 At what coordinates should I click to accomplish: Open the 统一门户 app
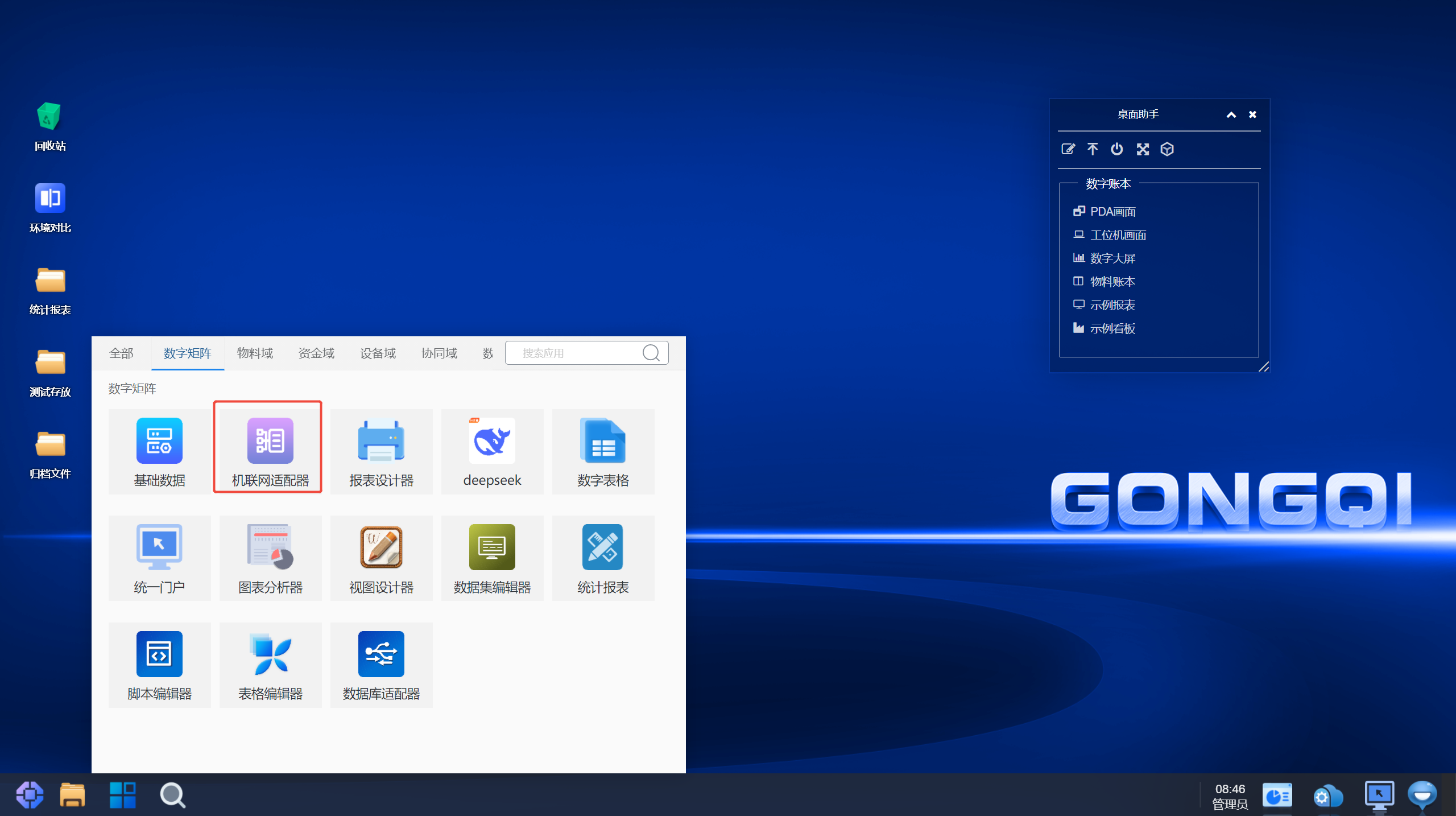click(159, 558)
